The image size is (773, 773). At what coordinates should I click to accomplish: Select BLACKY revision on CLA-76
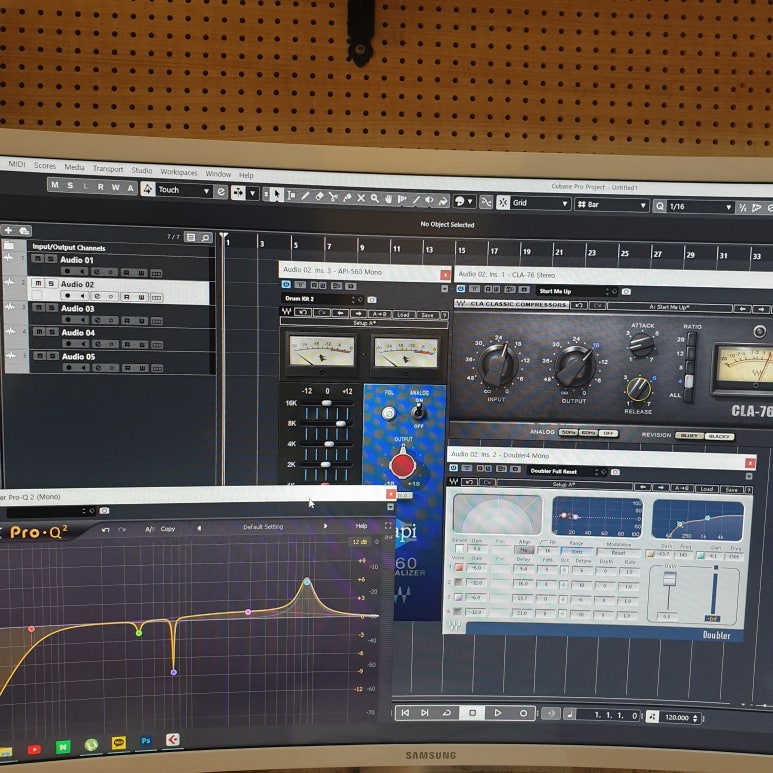(720, 436)
